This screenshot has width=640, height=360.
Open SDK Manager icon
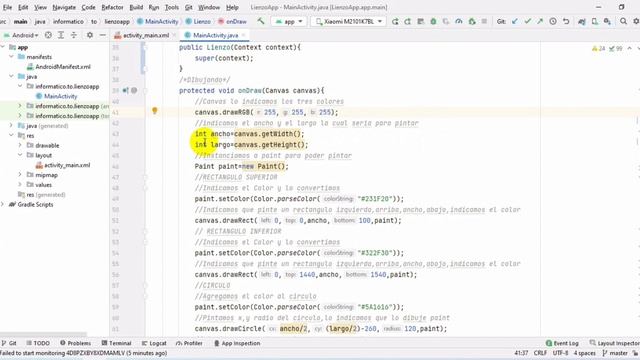(x=607, y=21)
